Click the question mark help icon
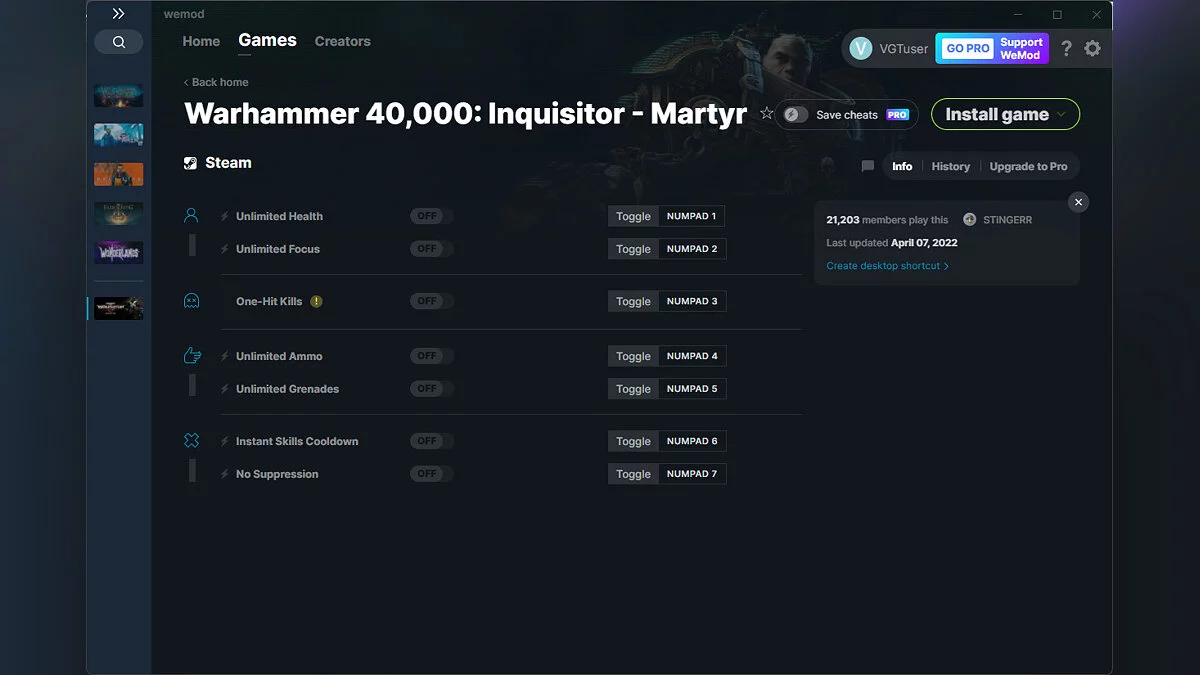This screenshot has height=675, width=1200. [x=1065, y=47]
